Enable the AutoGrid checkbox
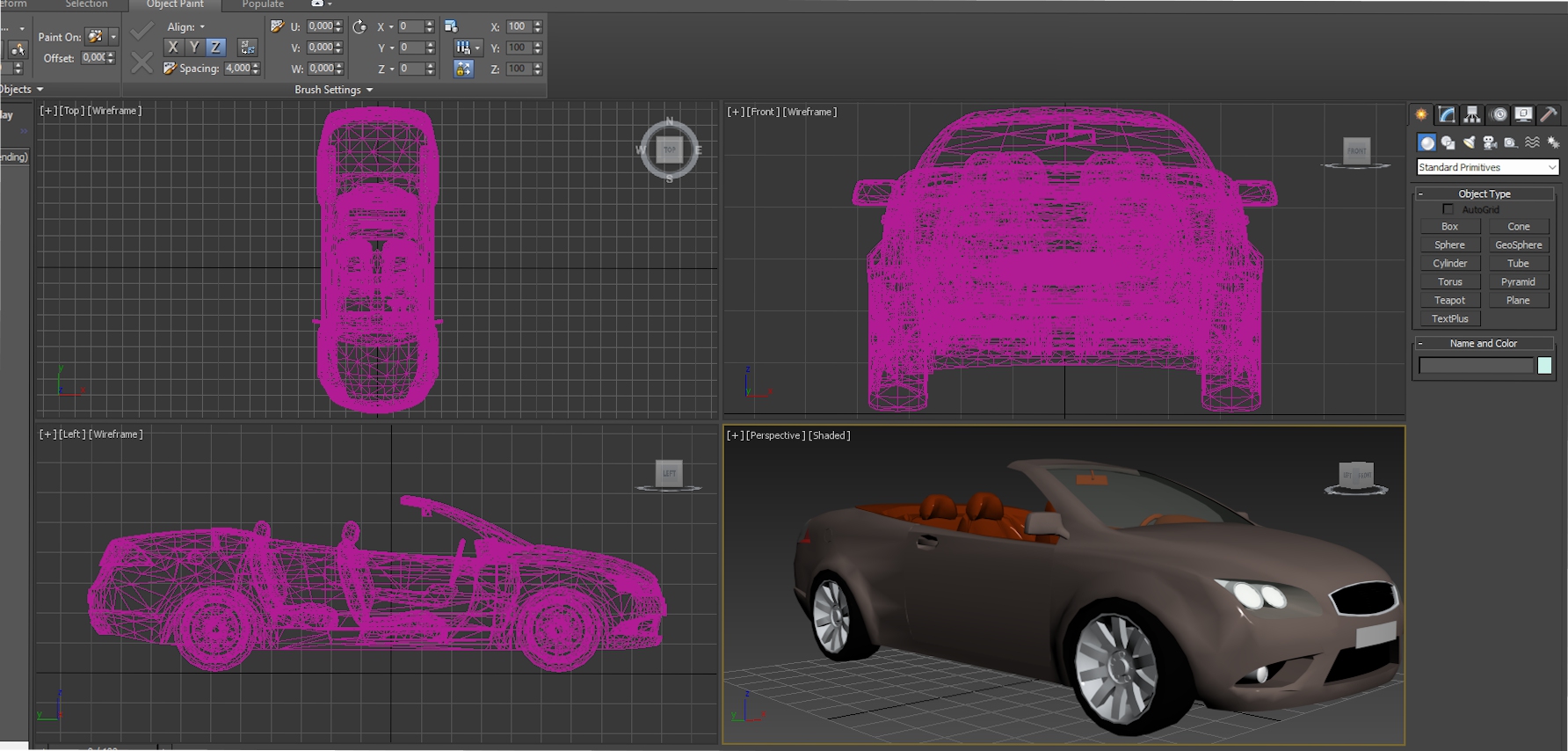 click(x=1448, y=209)
